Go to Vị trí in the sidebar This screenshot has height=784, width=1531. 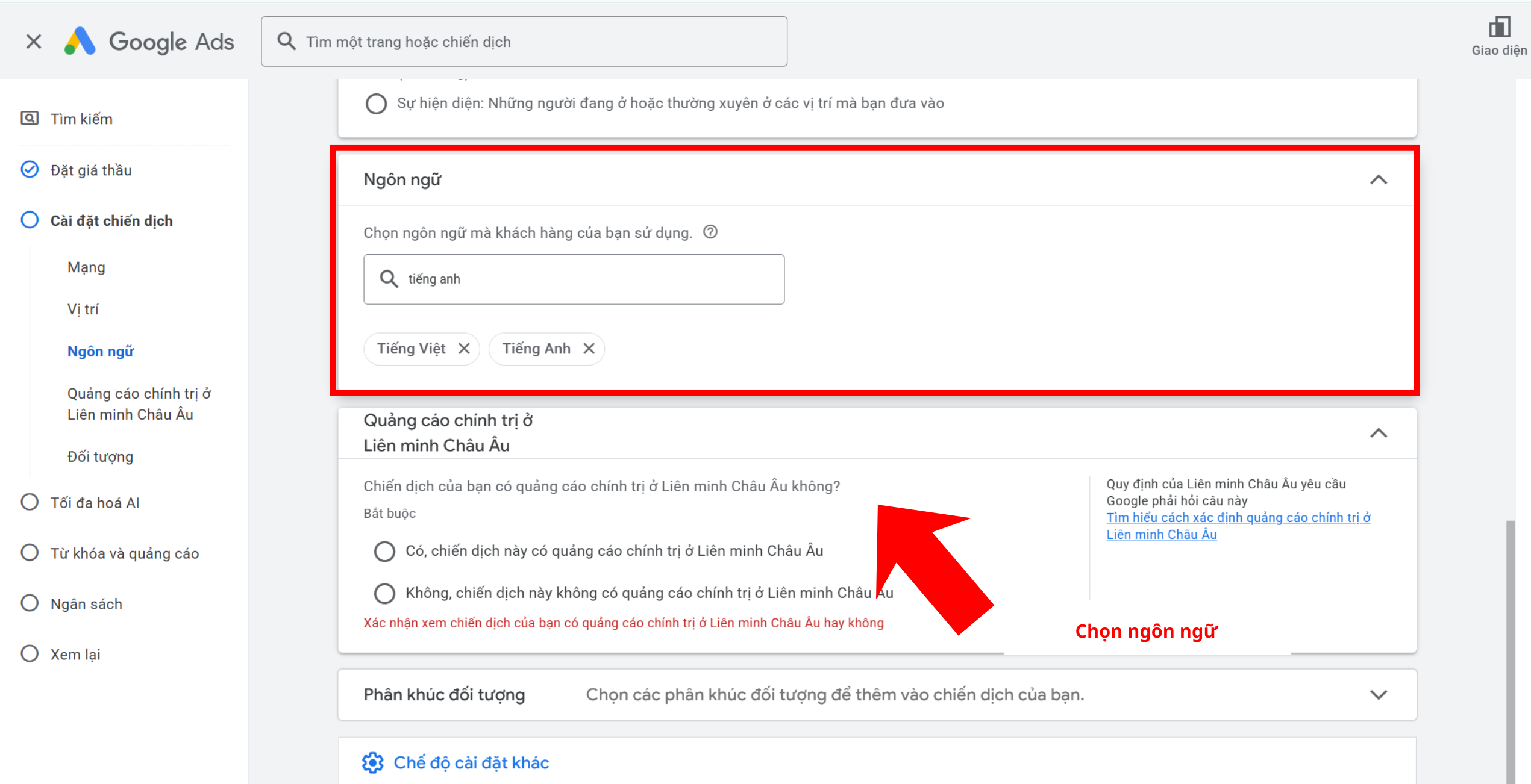pos(83,310)
